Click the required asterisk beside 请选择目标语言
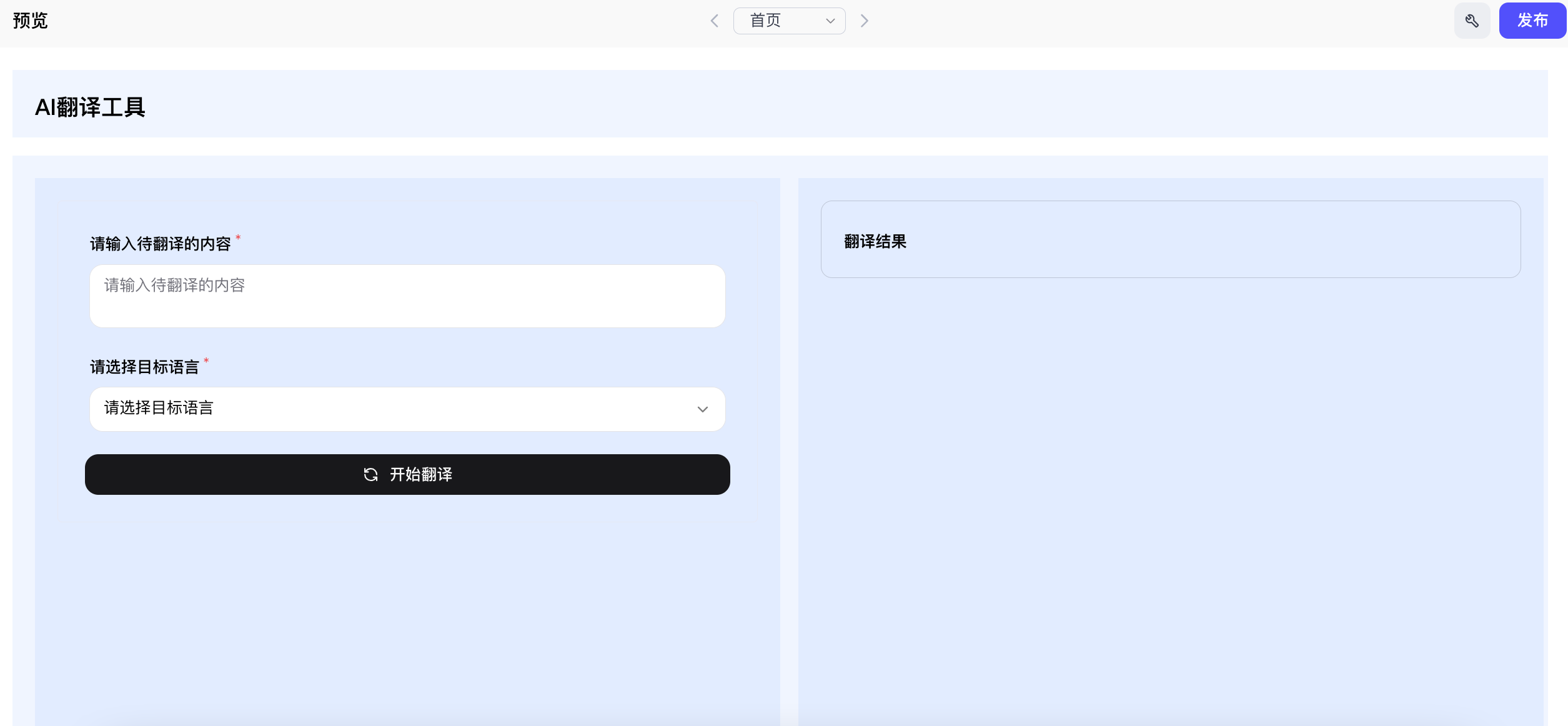 [207, 361]
